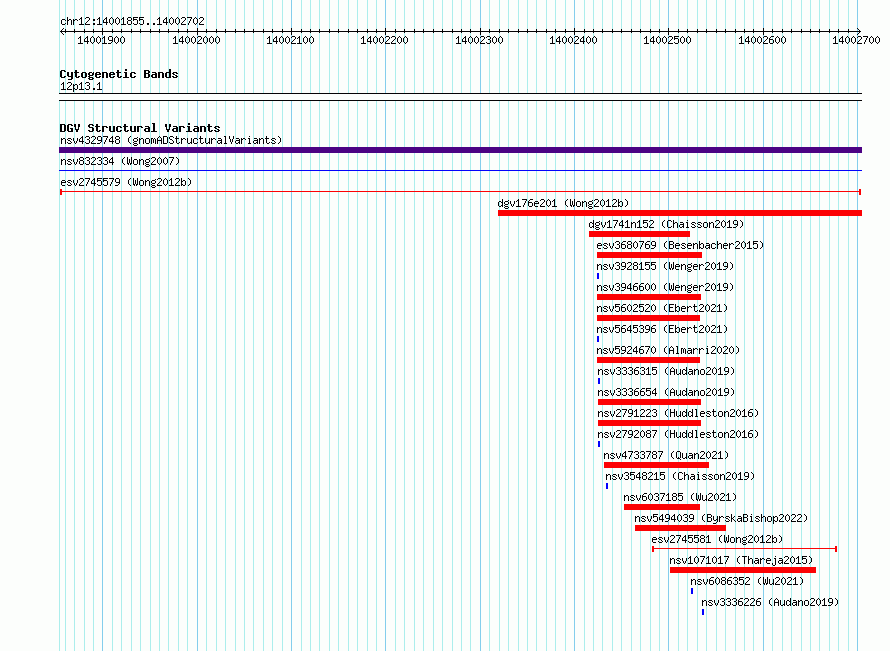Click the red bar under nsv3946600
The width and height of the screenshot is (890, 651).
[649, 297]
